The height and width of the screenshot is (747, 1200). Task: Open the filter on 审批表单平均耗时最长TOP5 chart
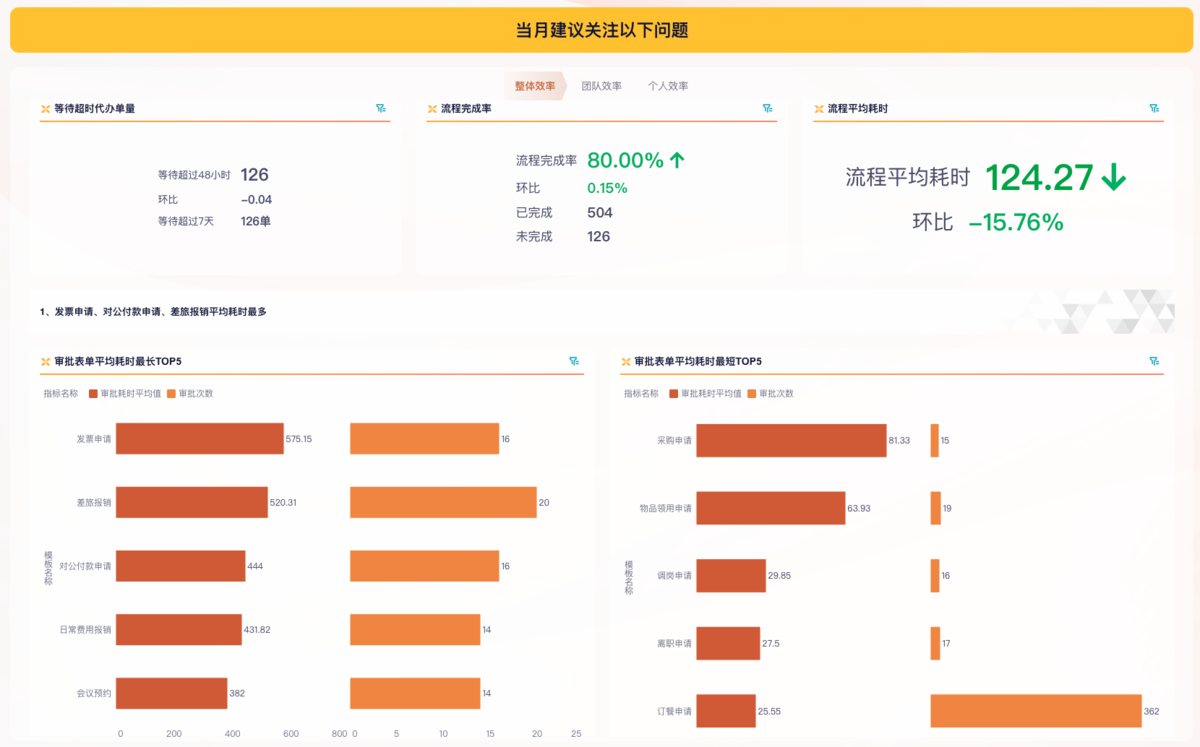(x=574, y=360)
